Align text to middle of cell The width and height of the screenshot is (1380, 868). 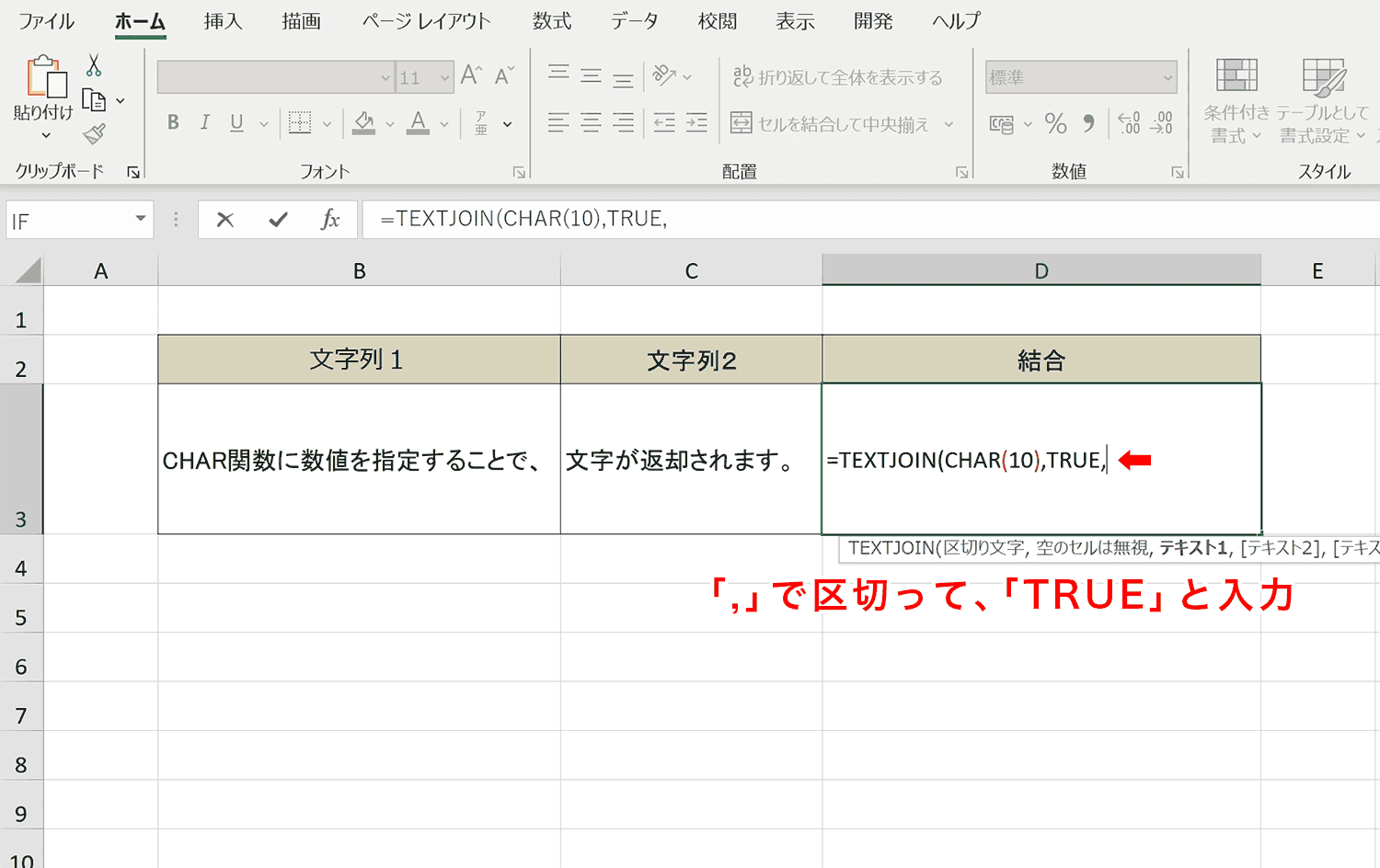click(591, 76)
